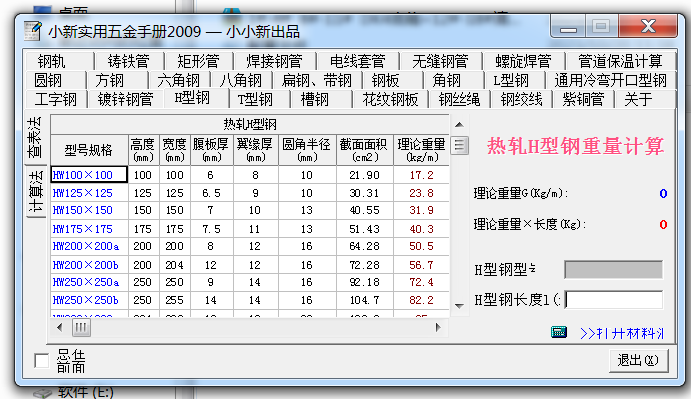Select row HW200×200b
This screenshot has width=691, height=399.
(x=250, y=265)
